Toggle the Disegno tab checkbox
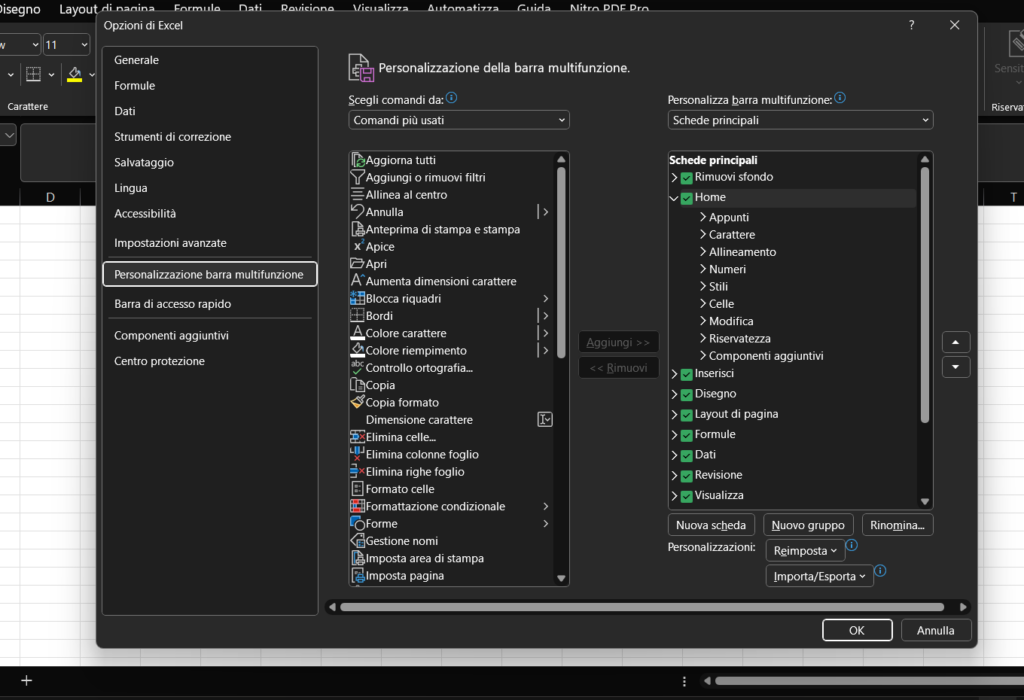 [687, 394]
